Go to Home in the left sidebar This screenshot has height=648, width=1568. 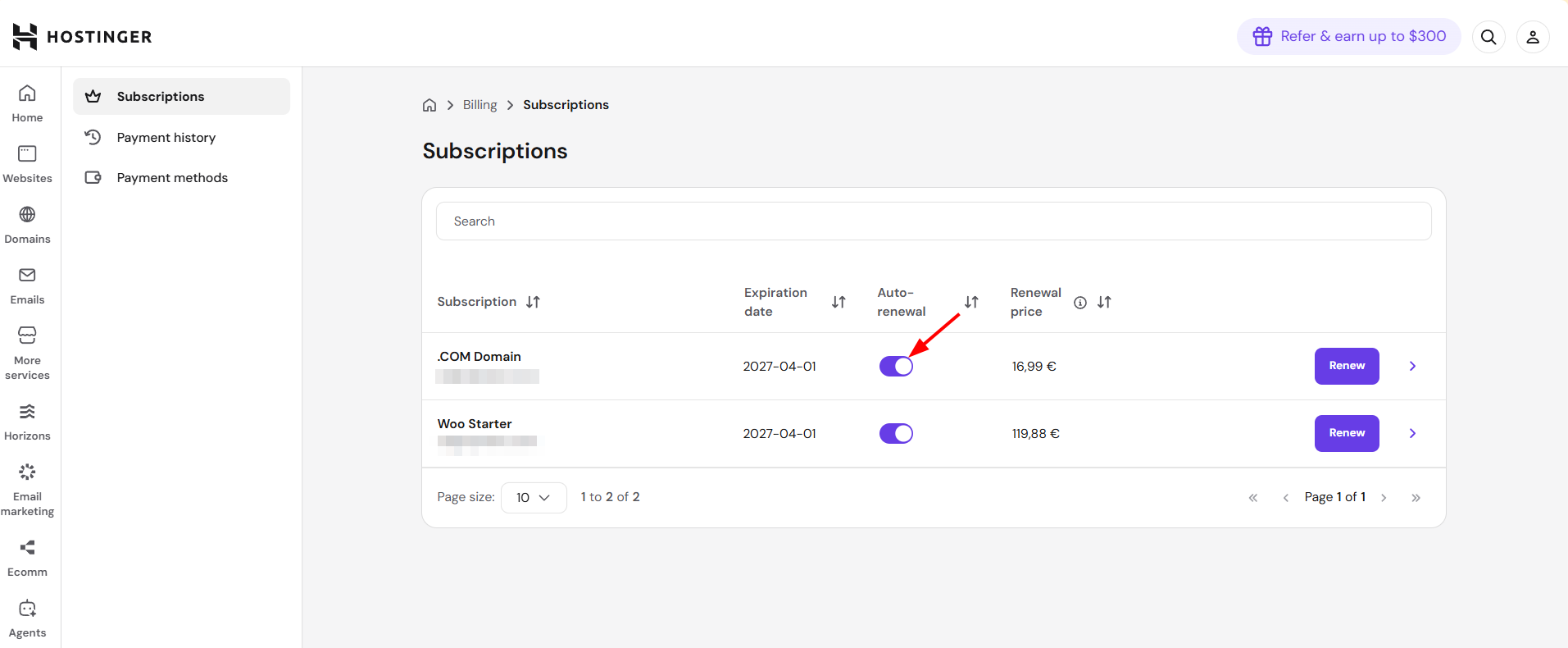point(27,103)
